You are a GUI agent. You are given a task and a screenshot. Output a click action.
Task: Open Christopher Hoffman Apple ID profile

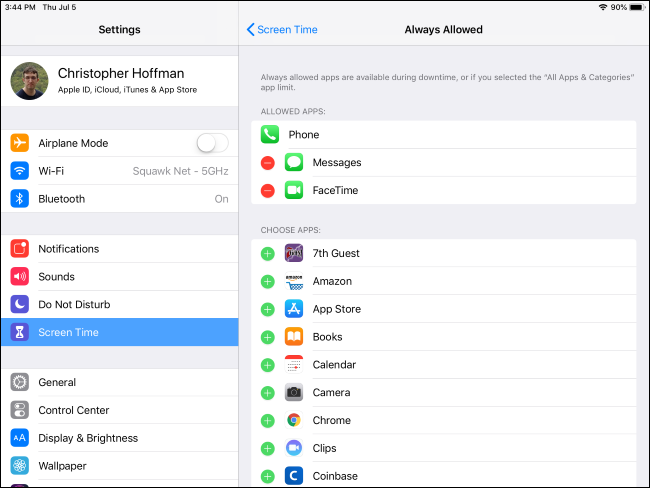click(120, 80)
